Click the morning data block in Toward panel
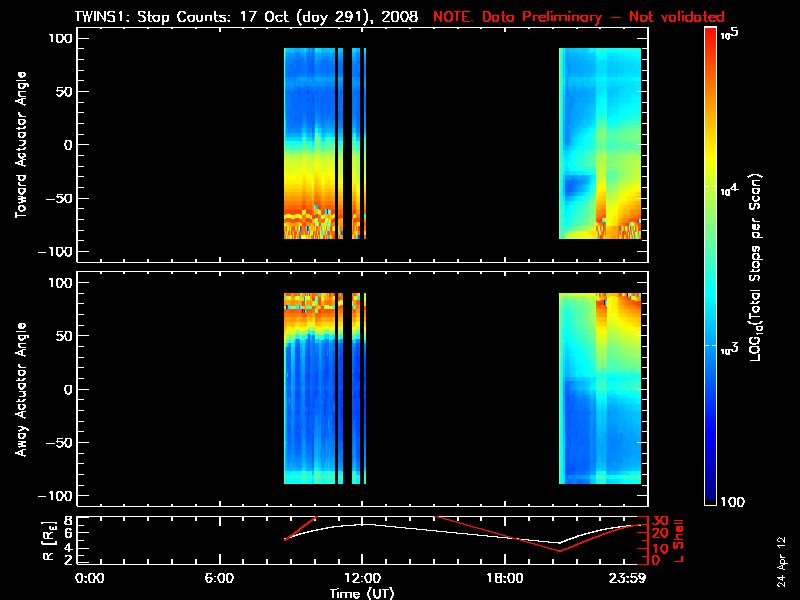Screen dimensions: 800x600 click(x=311, y=145)
